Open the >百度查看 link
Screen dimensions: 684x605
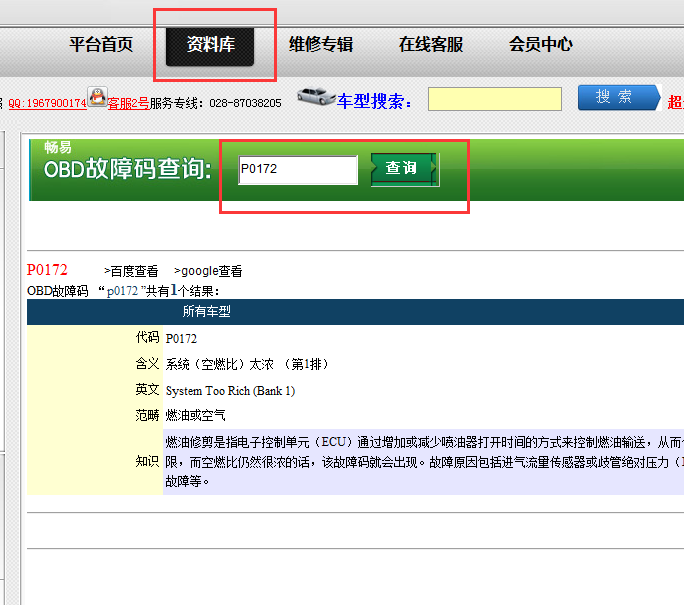point(131,271)
